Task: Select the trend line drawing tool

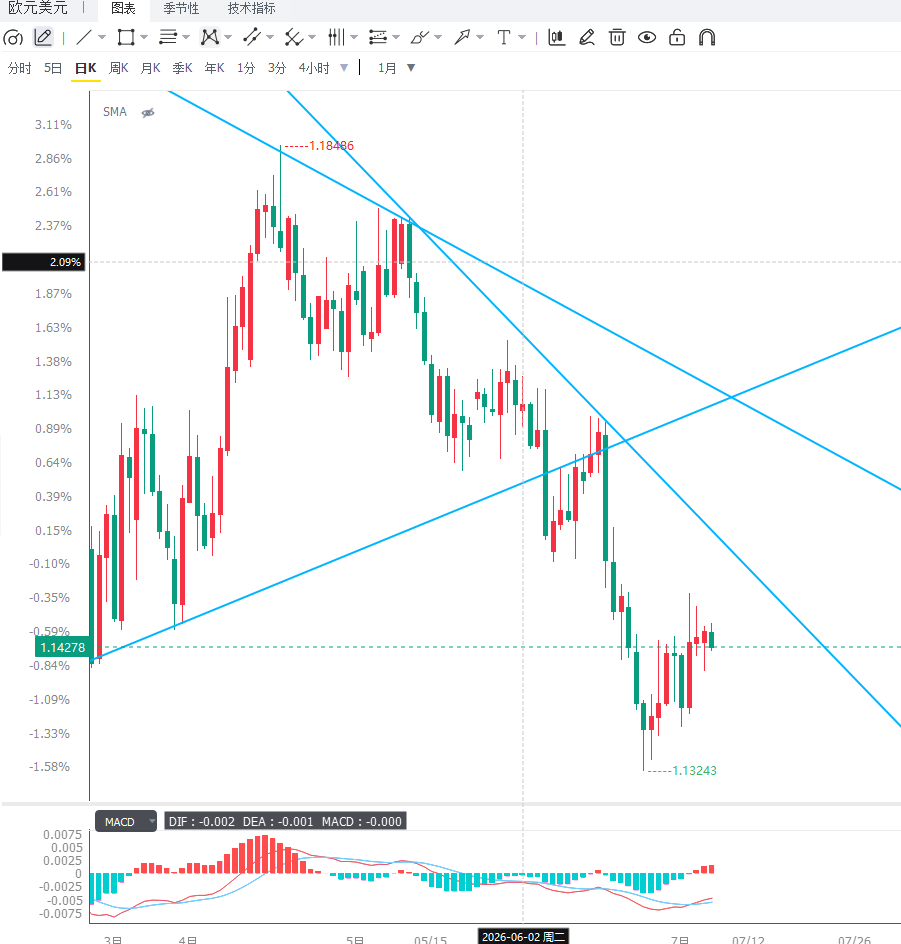Action: [x=84, y=37]
